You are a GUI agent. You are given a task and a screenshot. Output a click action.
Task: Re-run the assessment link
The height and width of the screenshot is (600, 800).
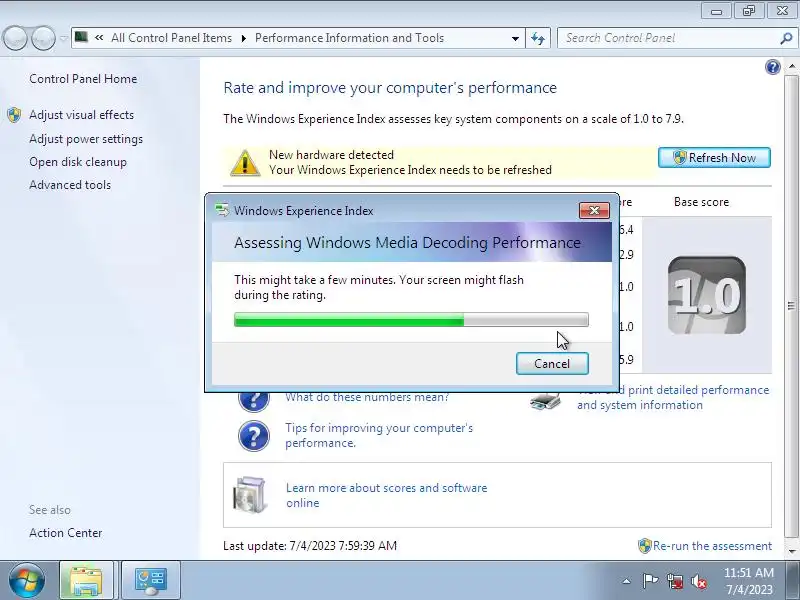712,546
